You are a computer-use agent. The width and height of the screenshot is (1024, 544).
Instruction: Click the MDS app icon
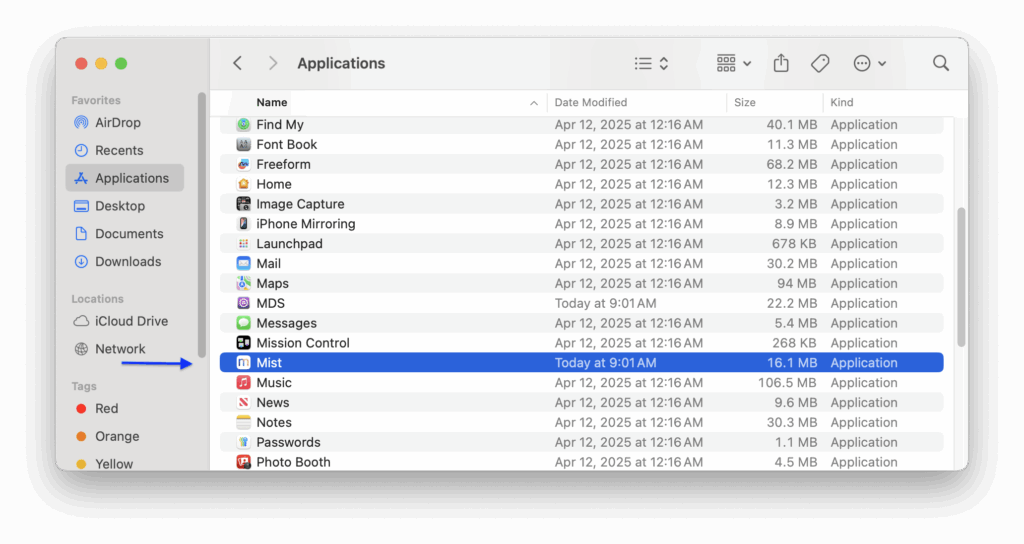tap(244, 303)
